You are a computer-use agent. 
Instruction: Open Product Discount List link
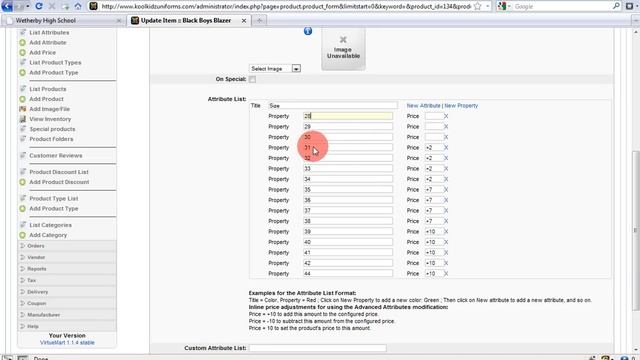59,172
